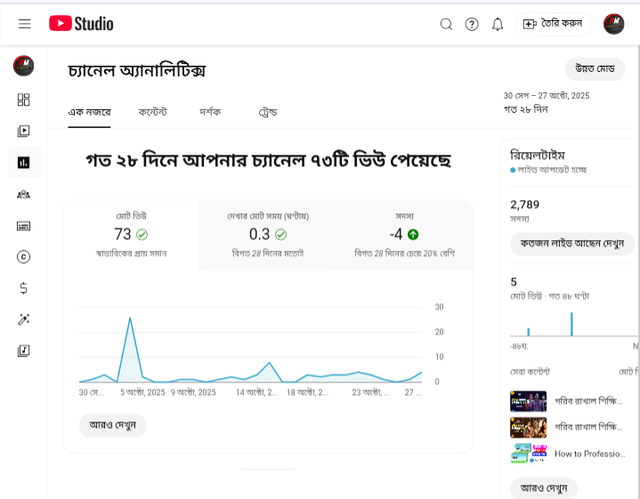Viewport: 640px width, 499px height.
Task: Click green check icon beside 73 views
Action: [x=142, y=235]
